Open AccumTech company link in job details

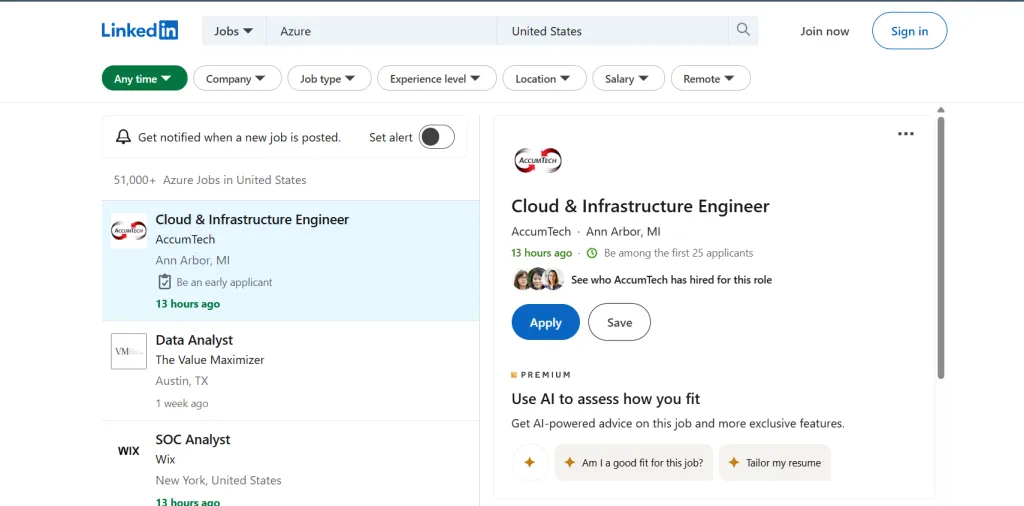click(541, 231)
